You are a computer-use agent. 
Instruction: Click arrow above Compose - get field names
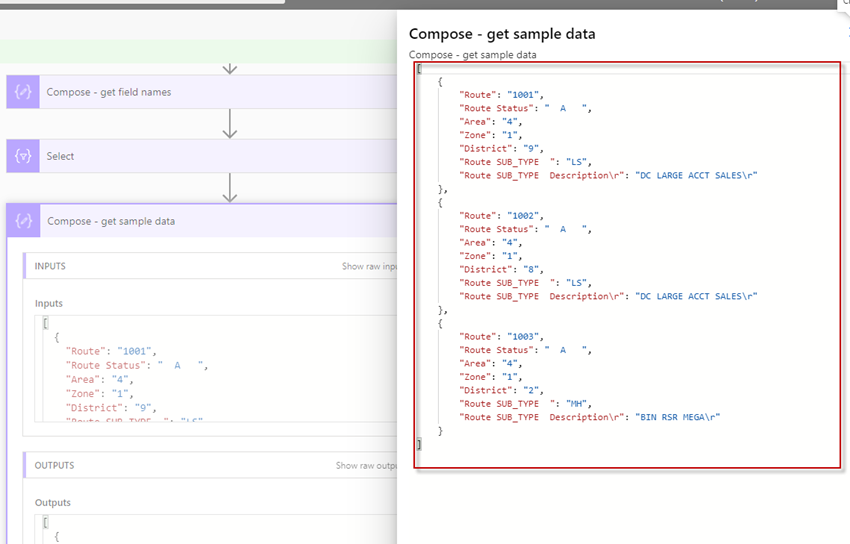[230, 68]
